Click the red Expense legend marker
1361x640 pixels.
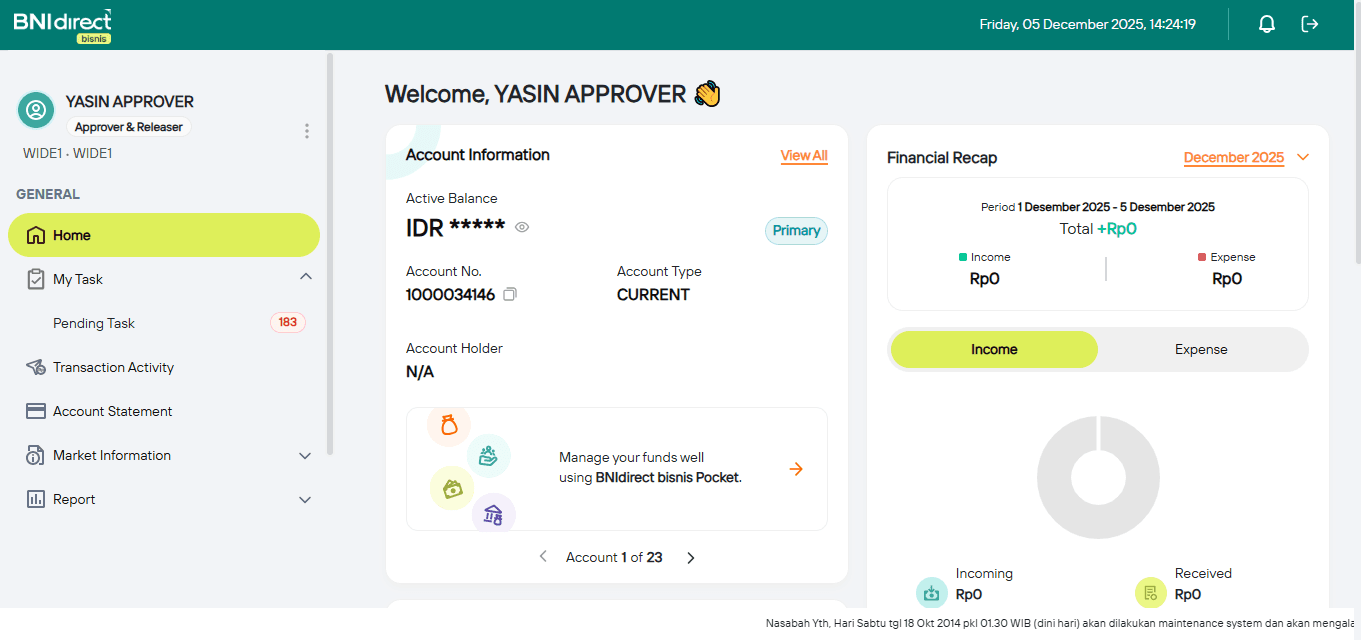(1202, 257)
